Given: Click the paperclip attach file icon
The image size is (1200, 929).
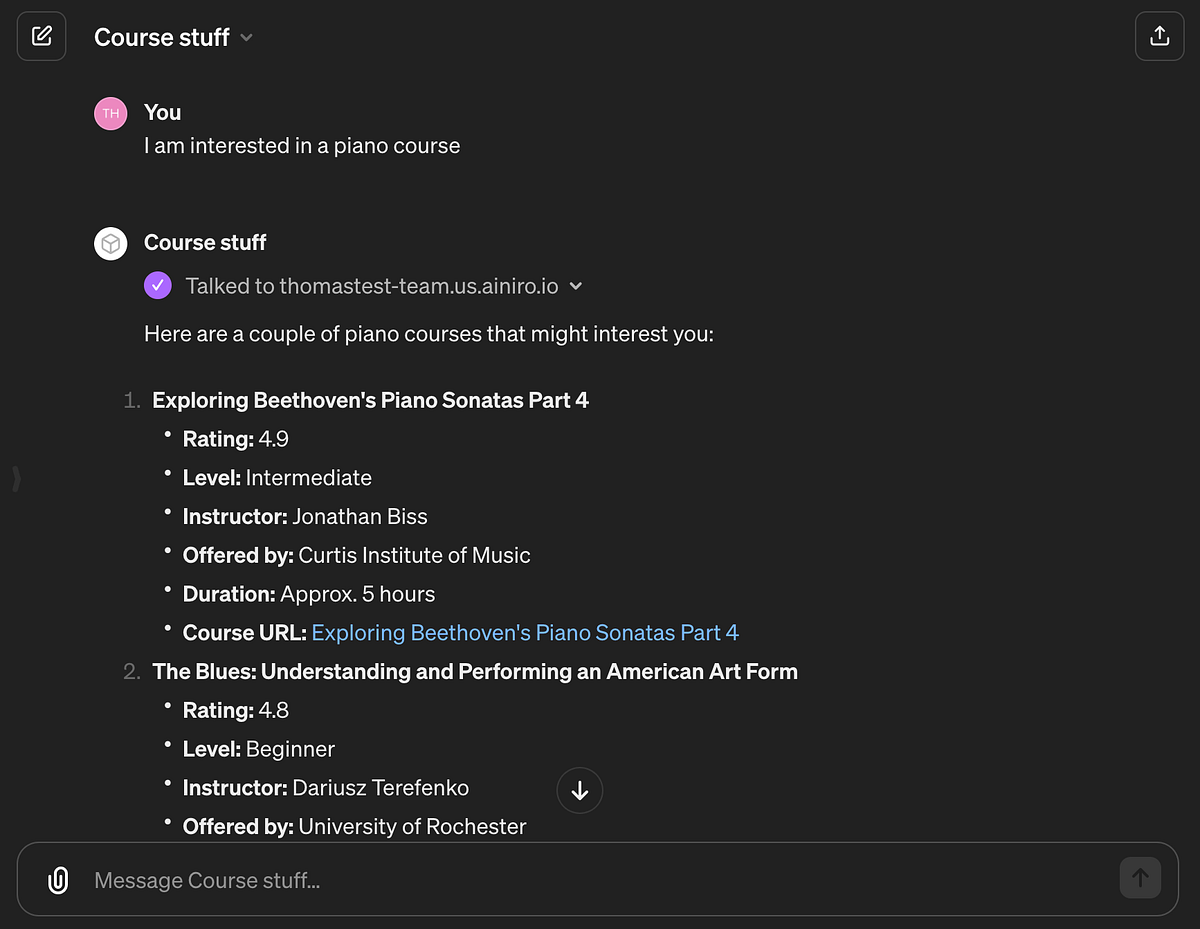Looking at the screenshot, I should pos(58,880).
